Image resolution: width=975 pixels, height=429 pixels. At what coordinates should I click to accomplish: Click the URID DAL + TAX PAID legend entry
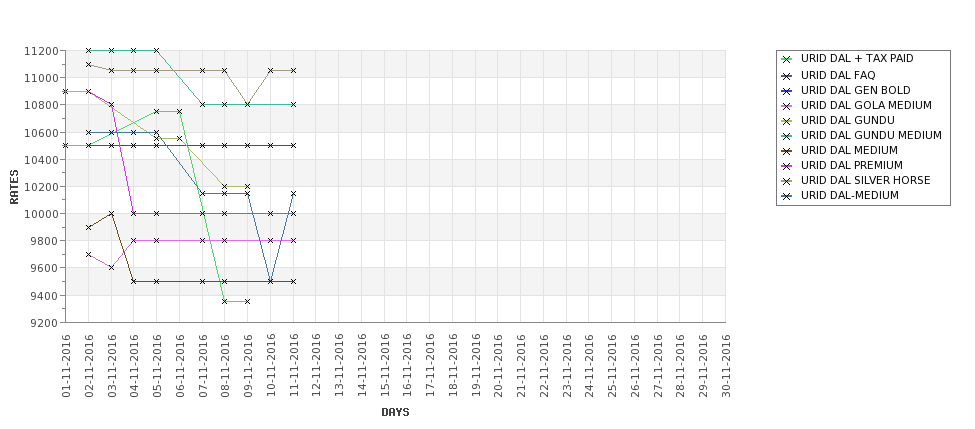(x=848, y=58)
